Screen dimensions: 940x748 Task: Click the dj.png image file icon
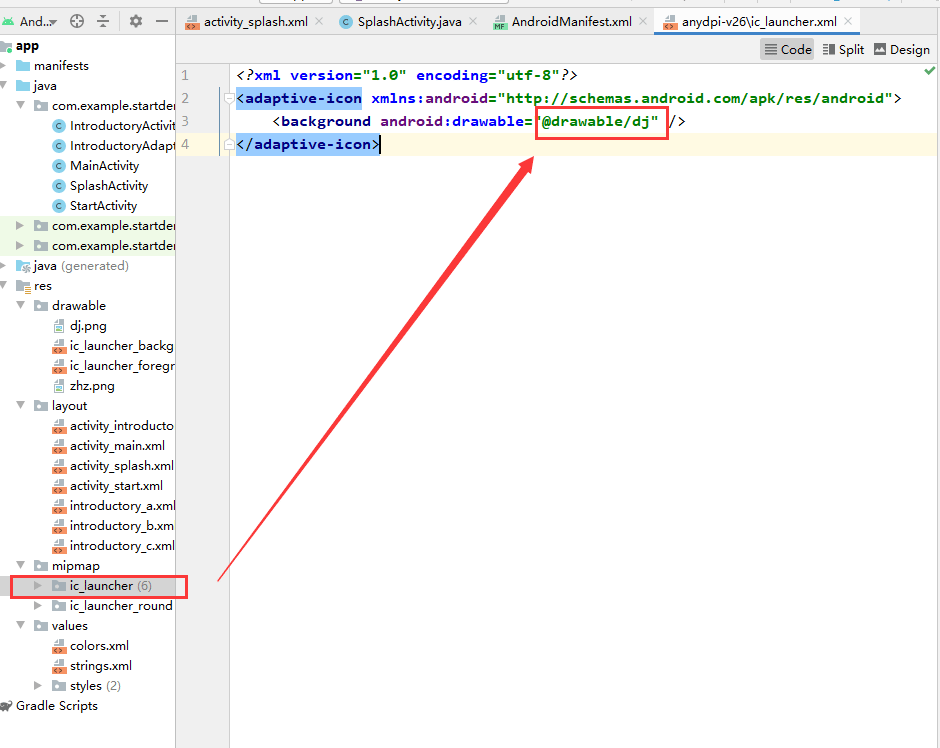coord(59,326)
